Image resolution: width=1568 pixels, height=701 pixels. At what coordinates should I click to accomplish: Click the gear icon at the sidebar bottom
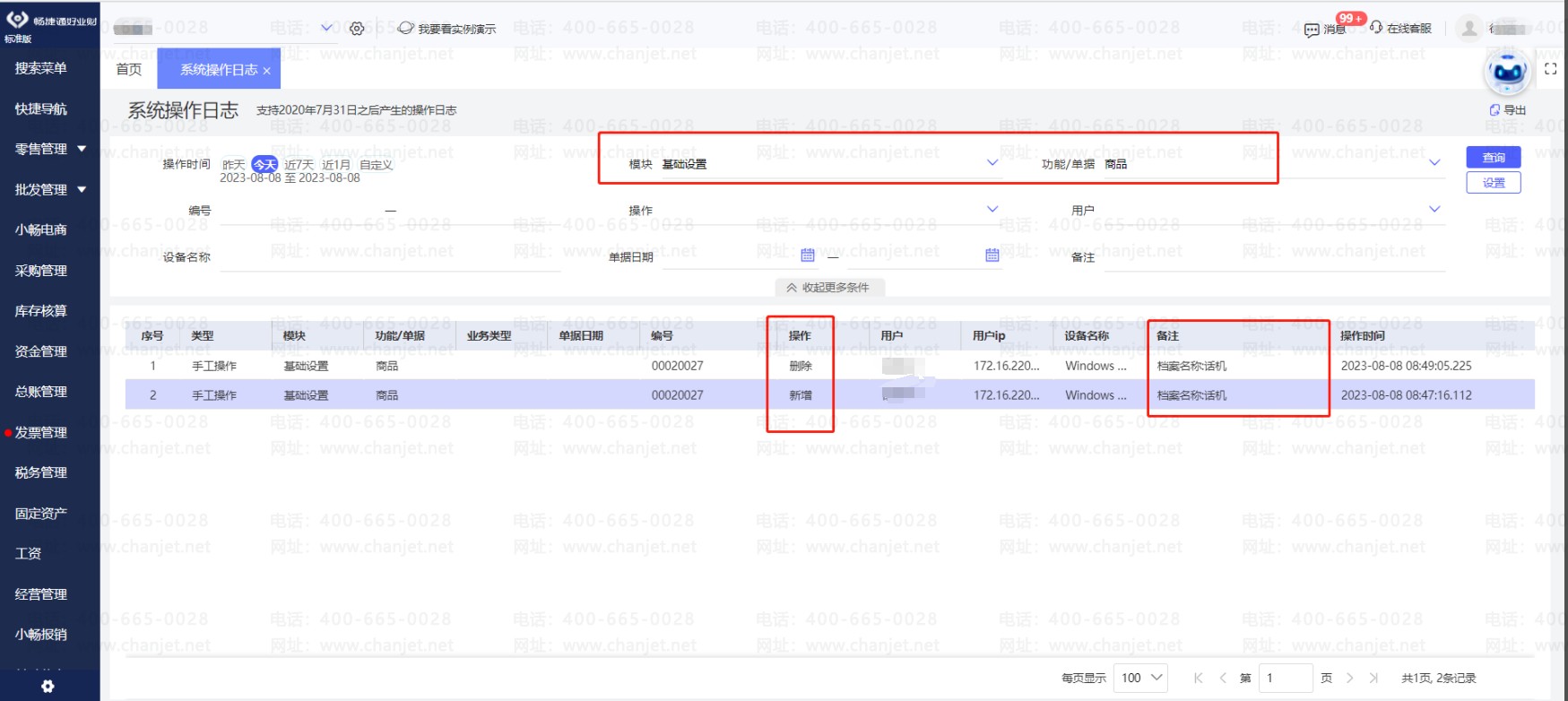coord(48,686)
